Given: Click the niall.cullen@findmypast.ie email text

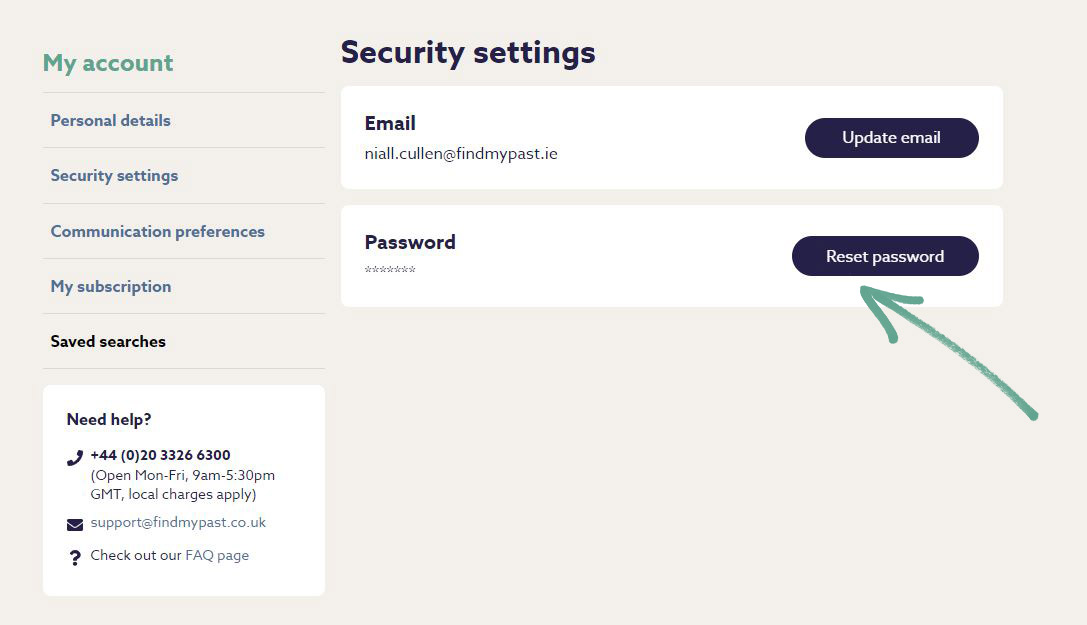Looking at the screenshot, I should coord(461,154).
